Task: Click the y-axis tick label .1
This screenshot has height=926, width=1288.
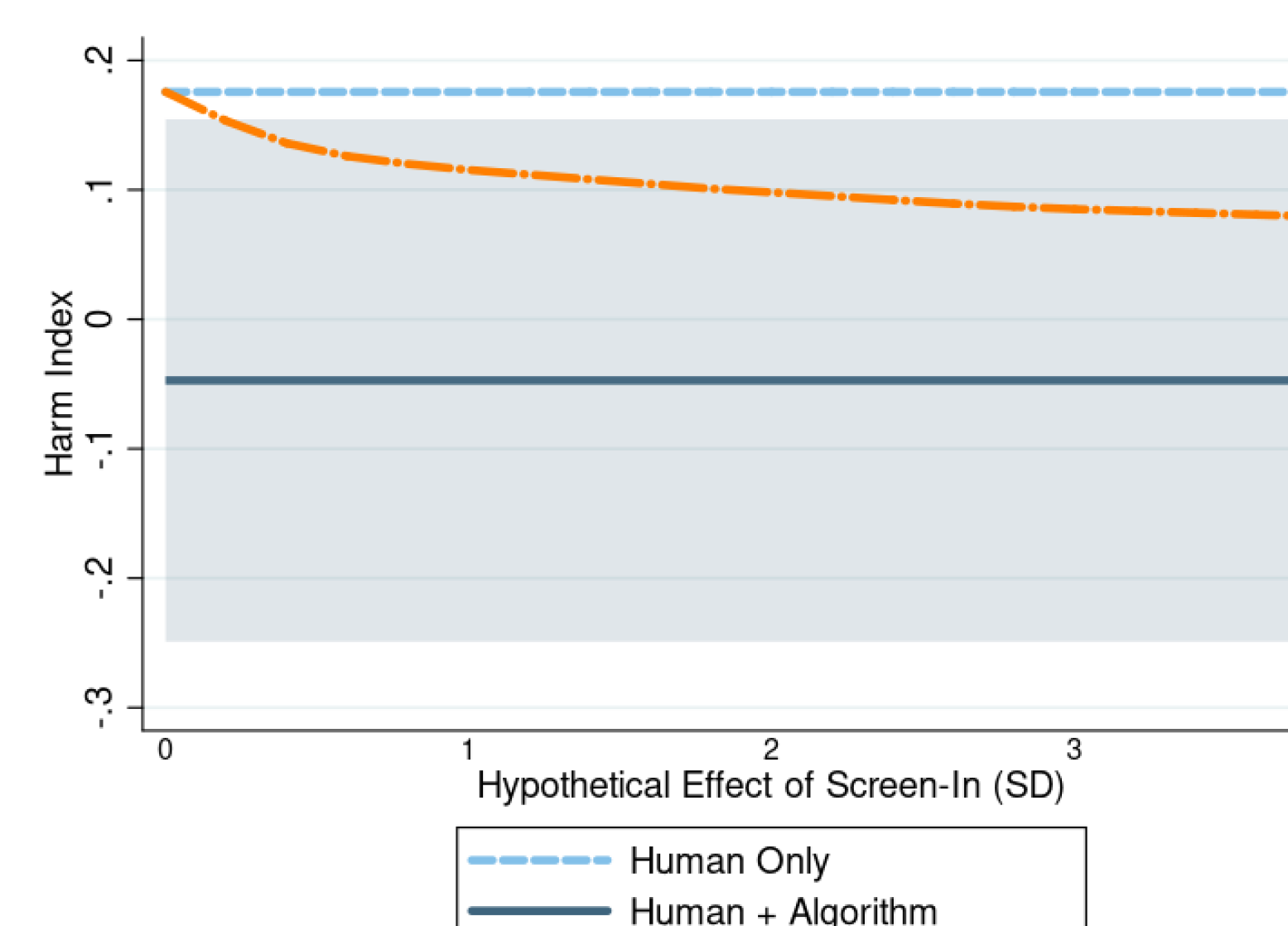Action: click(x=99, y=190)
